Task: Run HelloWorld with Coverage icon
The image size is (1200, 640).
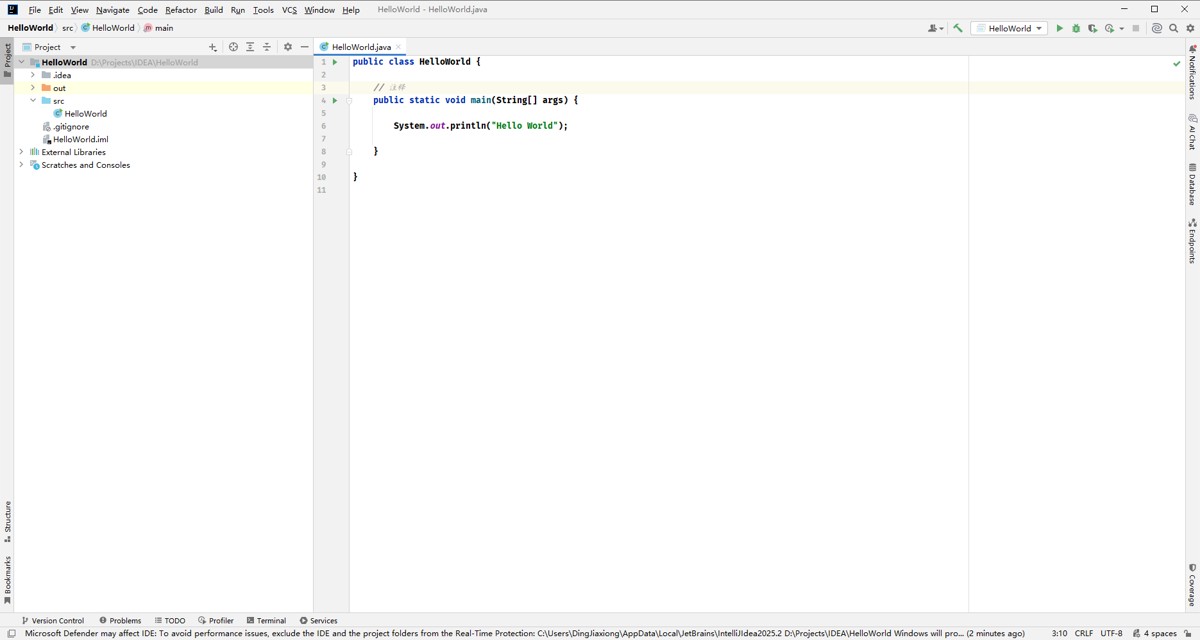Action: click(1092, 28)
